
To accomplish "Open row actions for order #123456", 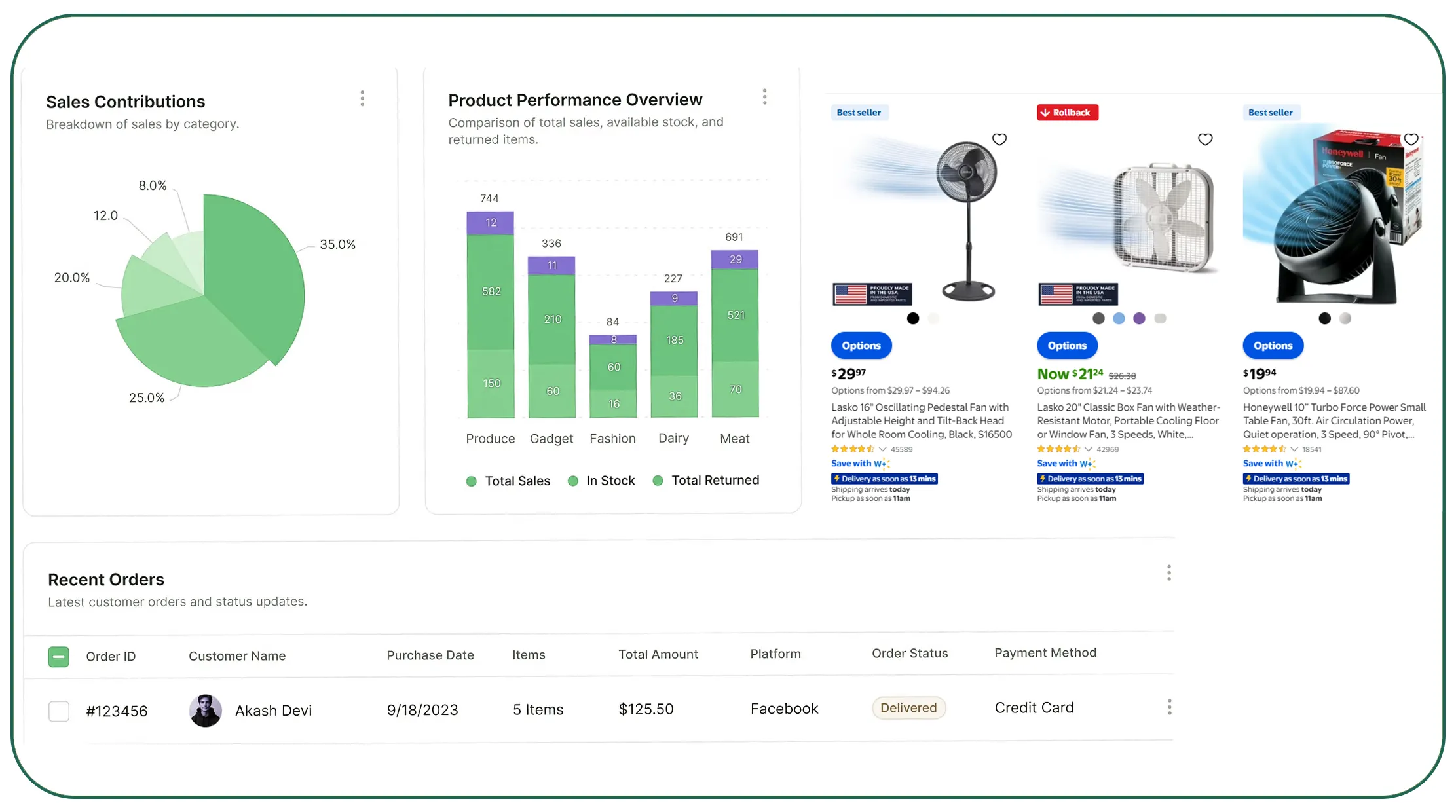I will pyautogui.click(x=1169, y=707).
